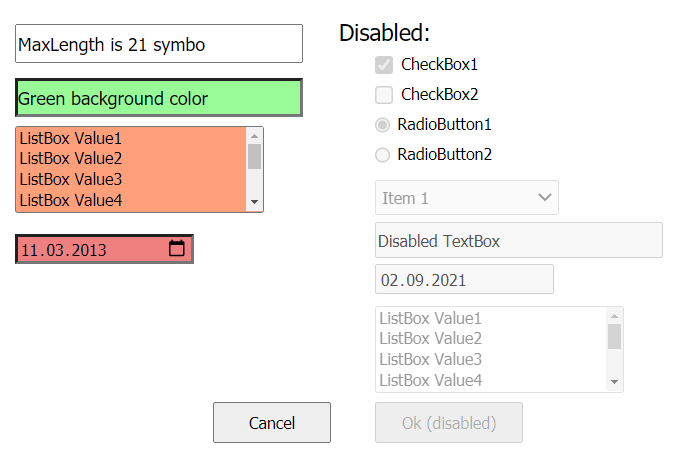Toggle the CheckBox2 checkbox
This screenshot has width=682, height=451.
point(384,95)
